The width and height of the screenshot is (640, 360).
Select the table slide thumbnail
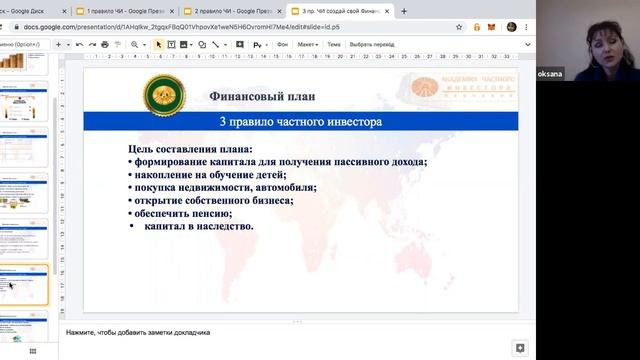pyautogui.click(x=24, y=147)
